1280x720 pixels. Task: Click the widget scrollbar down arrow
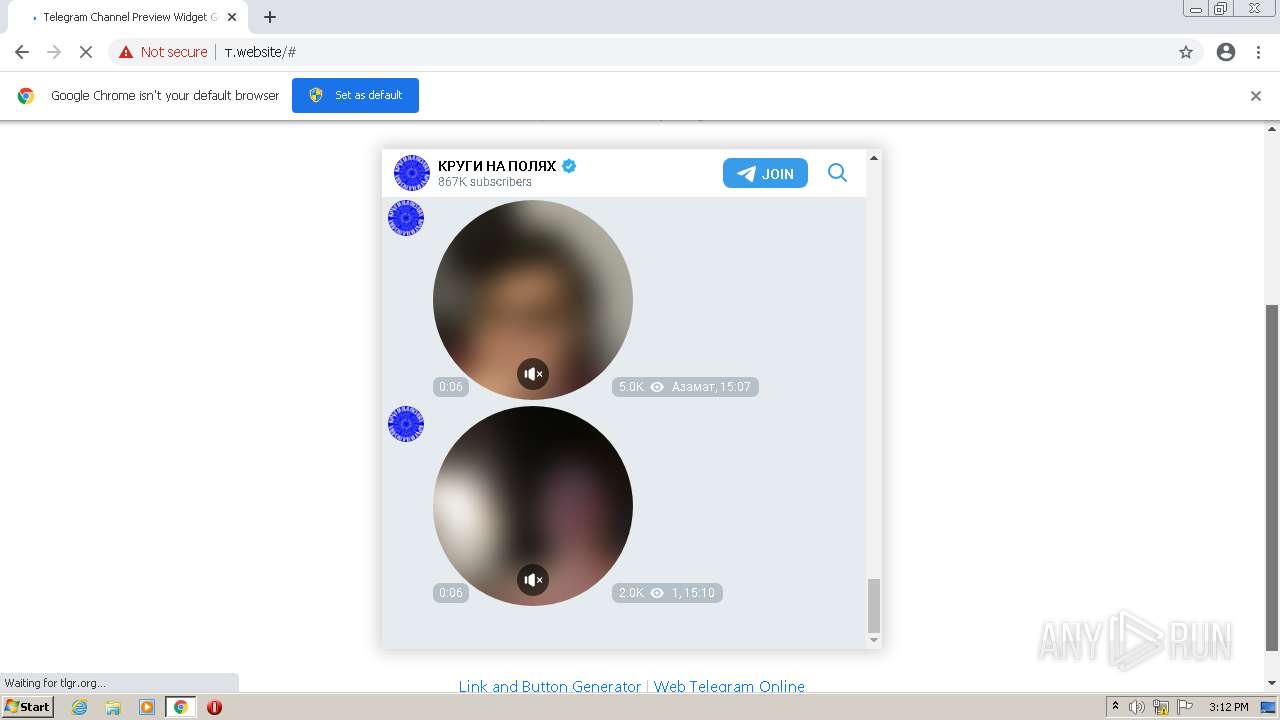click(874, 640)
